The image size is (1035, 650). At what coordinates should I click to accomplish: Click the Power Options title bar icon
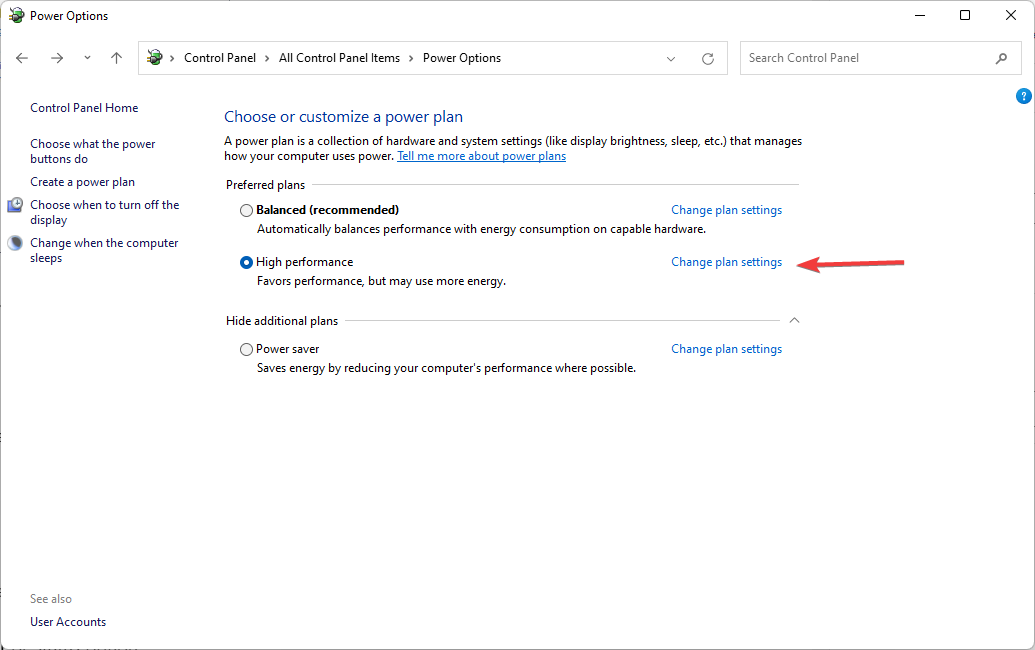[16, 16]
